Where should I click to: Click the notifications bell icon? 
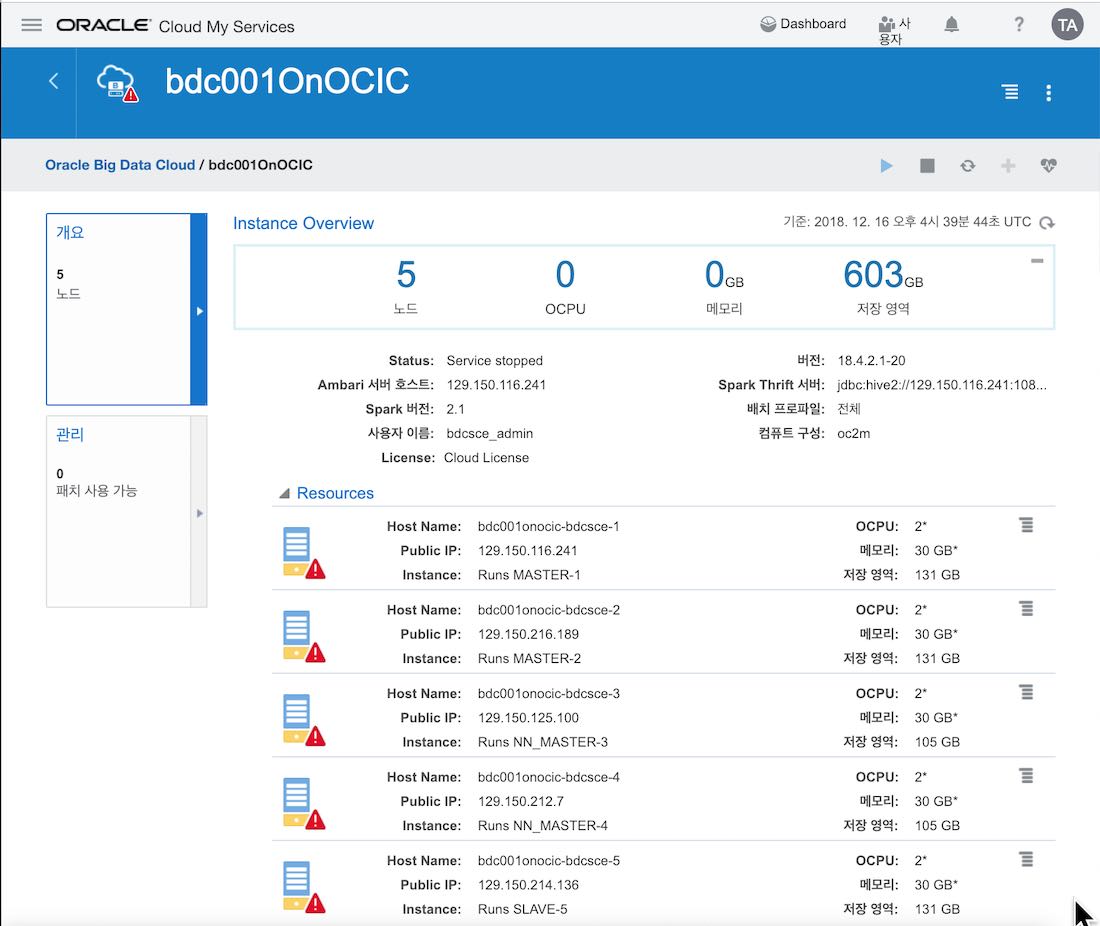(x=951, y=25)
